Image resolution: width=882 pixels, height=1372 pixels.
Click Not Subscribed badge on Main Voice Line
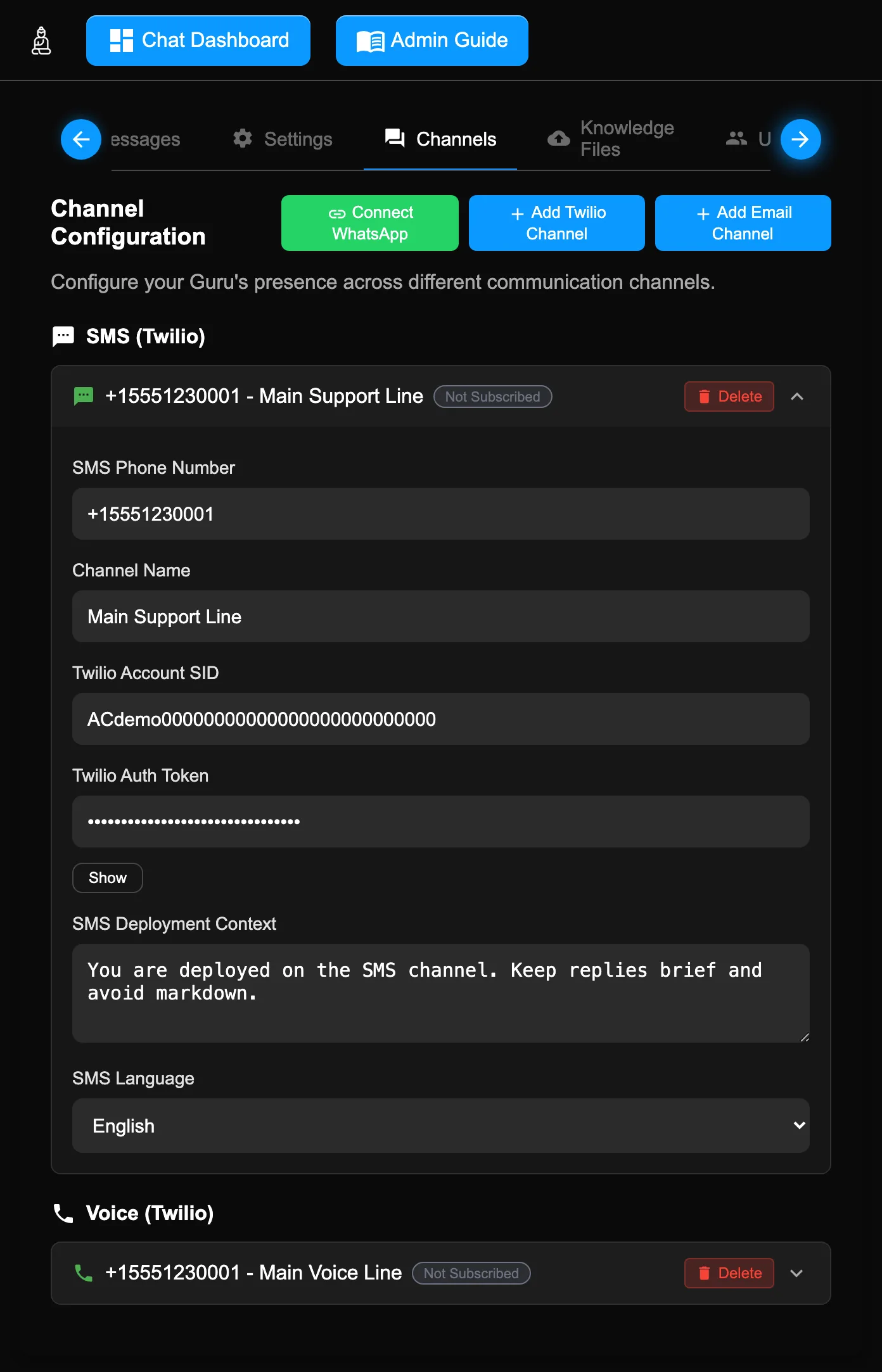click(471, 1273)
